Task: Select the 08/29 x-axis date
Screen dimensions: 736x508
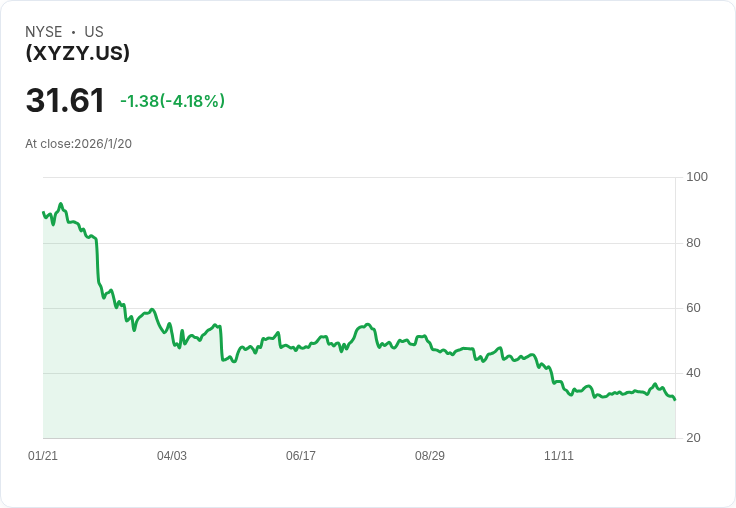Action: click(429, 455)
